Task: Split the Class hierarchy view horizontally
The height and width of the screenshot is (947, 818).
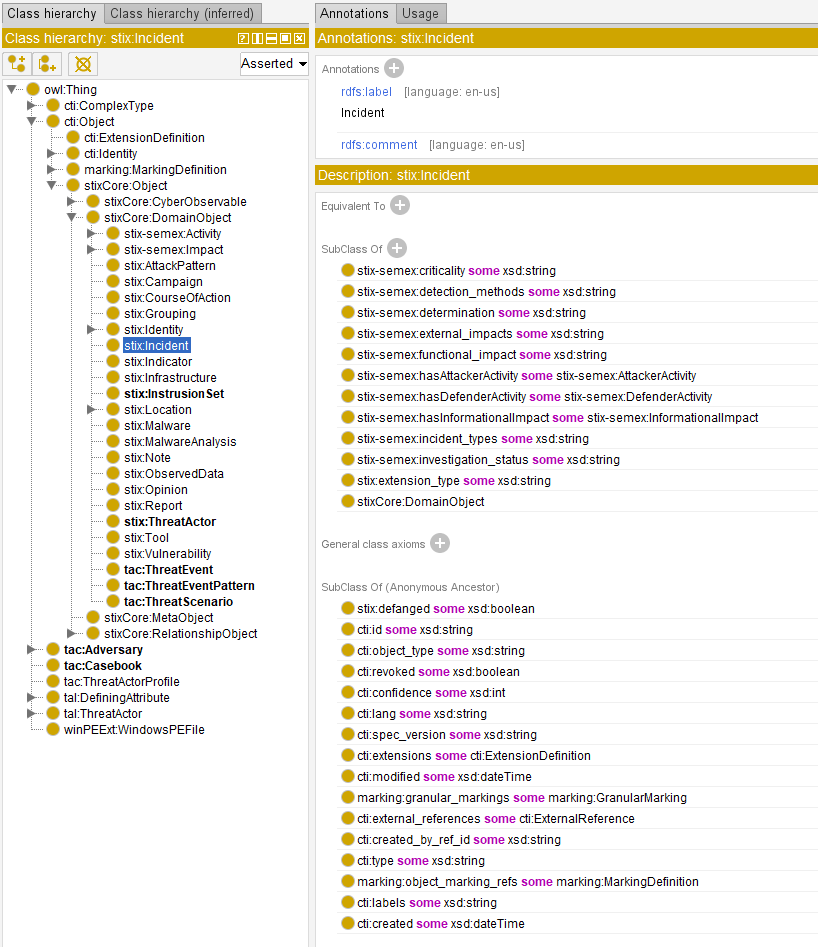Action: [x=271, y=38]
